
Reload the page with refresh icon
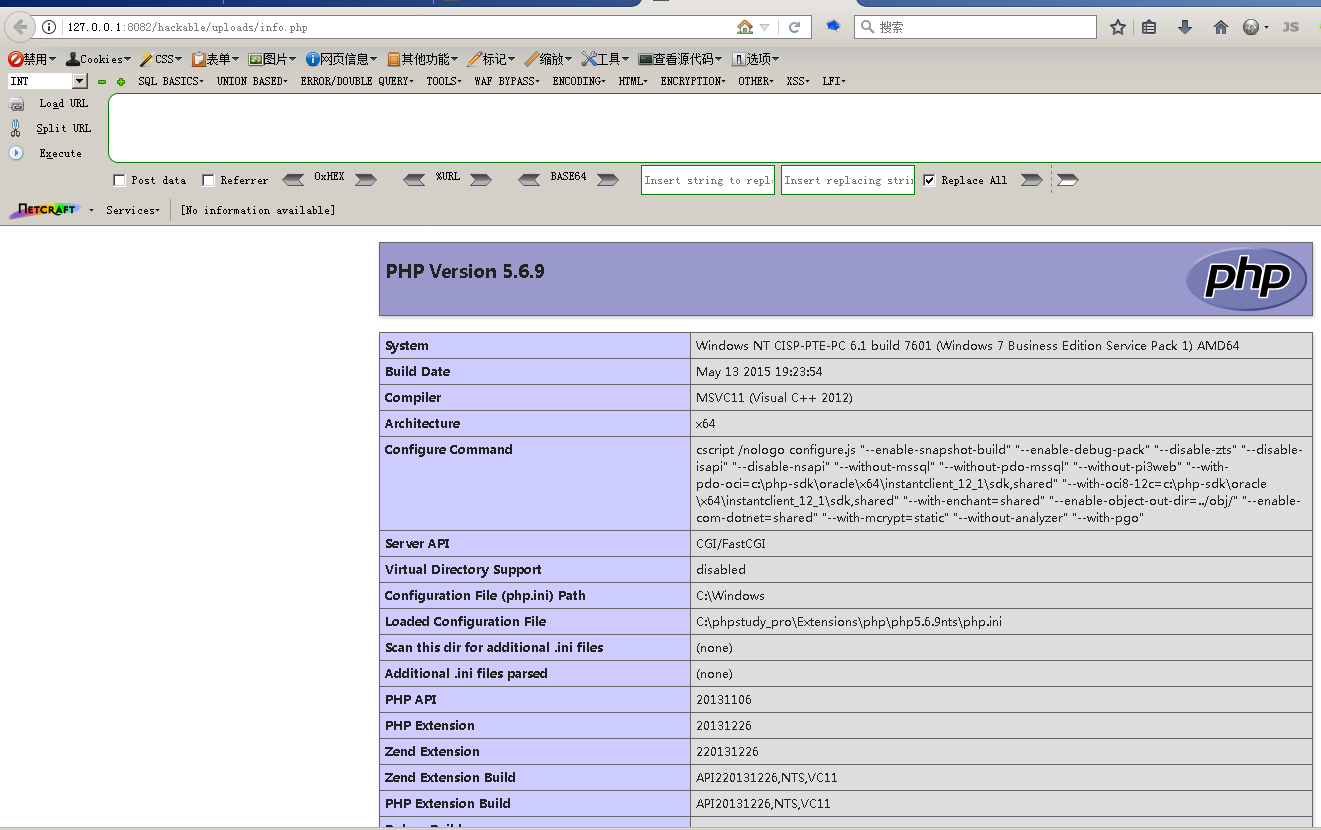click(x=795, y=27)
